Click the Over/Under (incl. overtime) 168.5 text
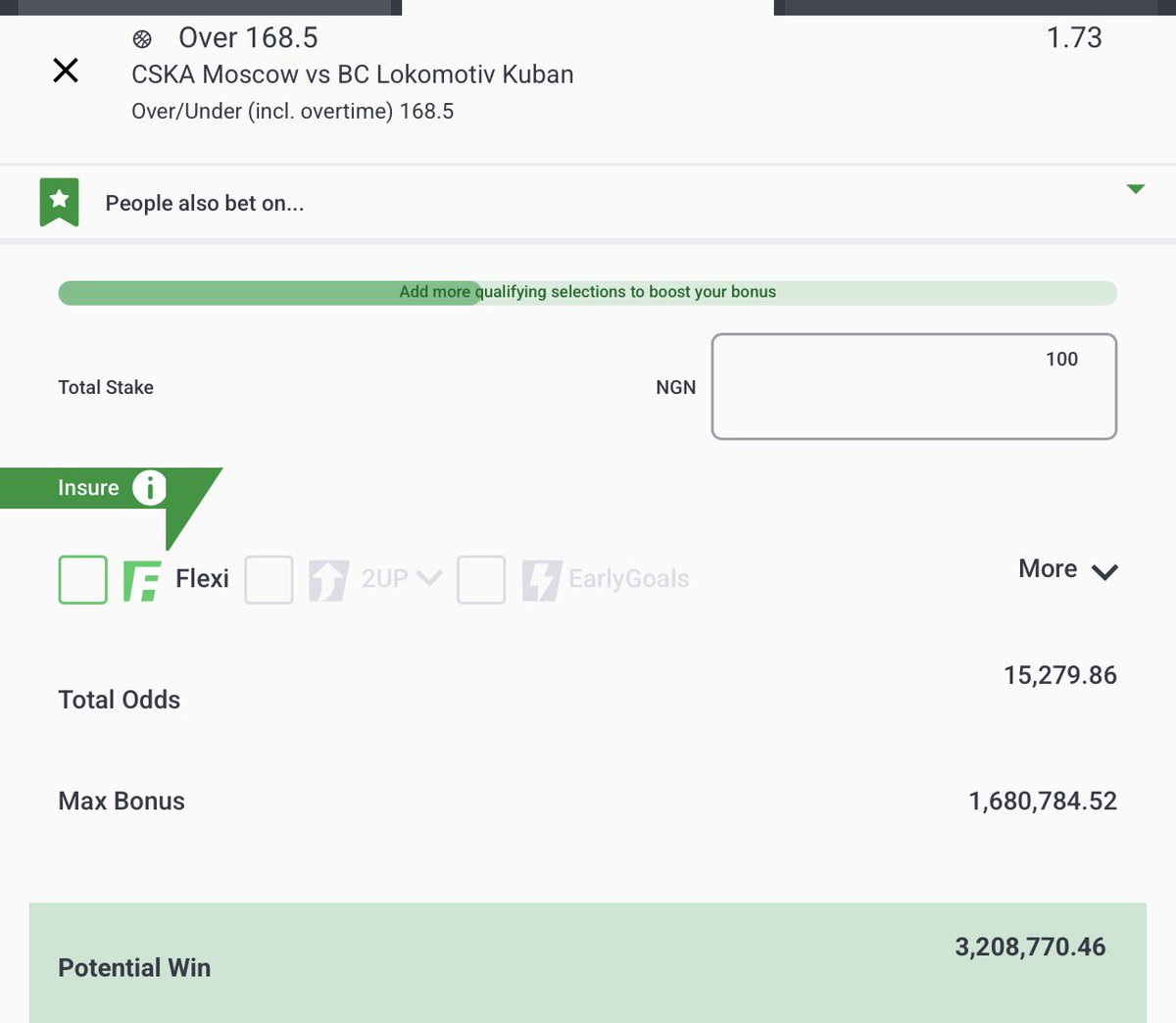The width and height of the screenshot is (1176, 1023). point(293,112)
